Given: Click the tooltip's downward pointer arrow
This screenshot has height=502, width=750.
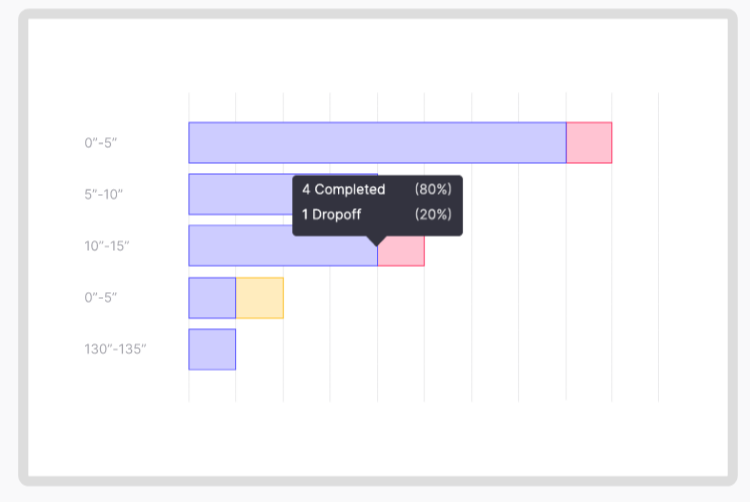Looking at the screenshot, I should tap(377, 240).
